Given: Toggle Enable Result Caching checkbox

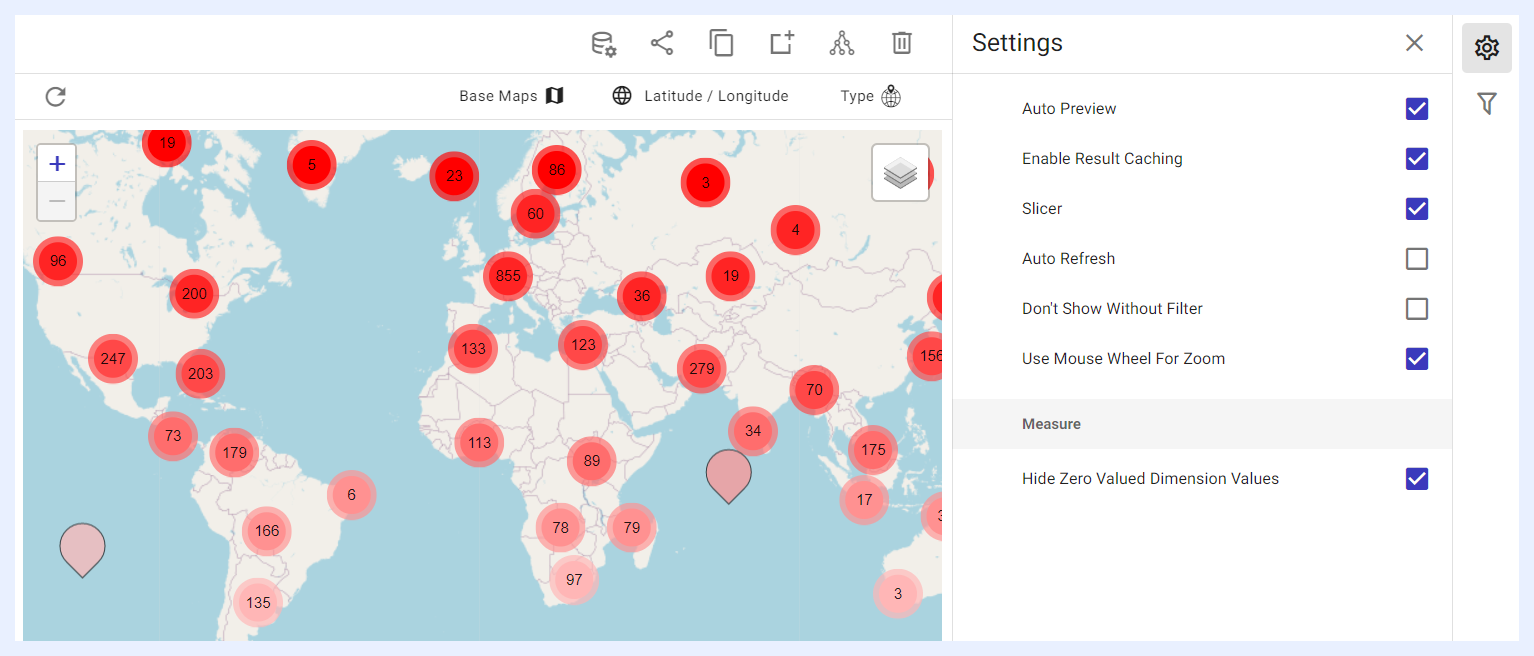Looking at the screenshot, I should pos(1417,159).
